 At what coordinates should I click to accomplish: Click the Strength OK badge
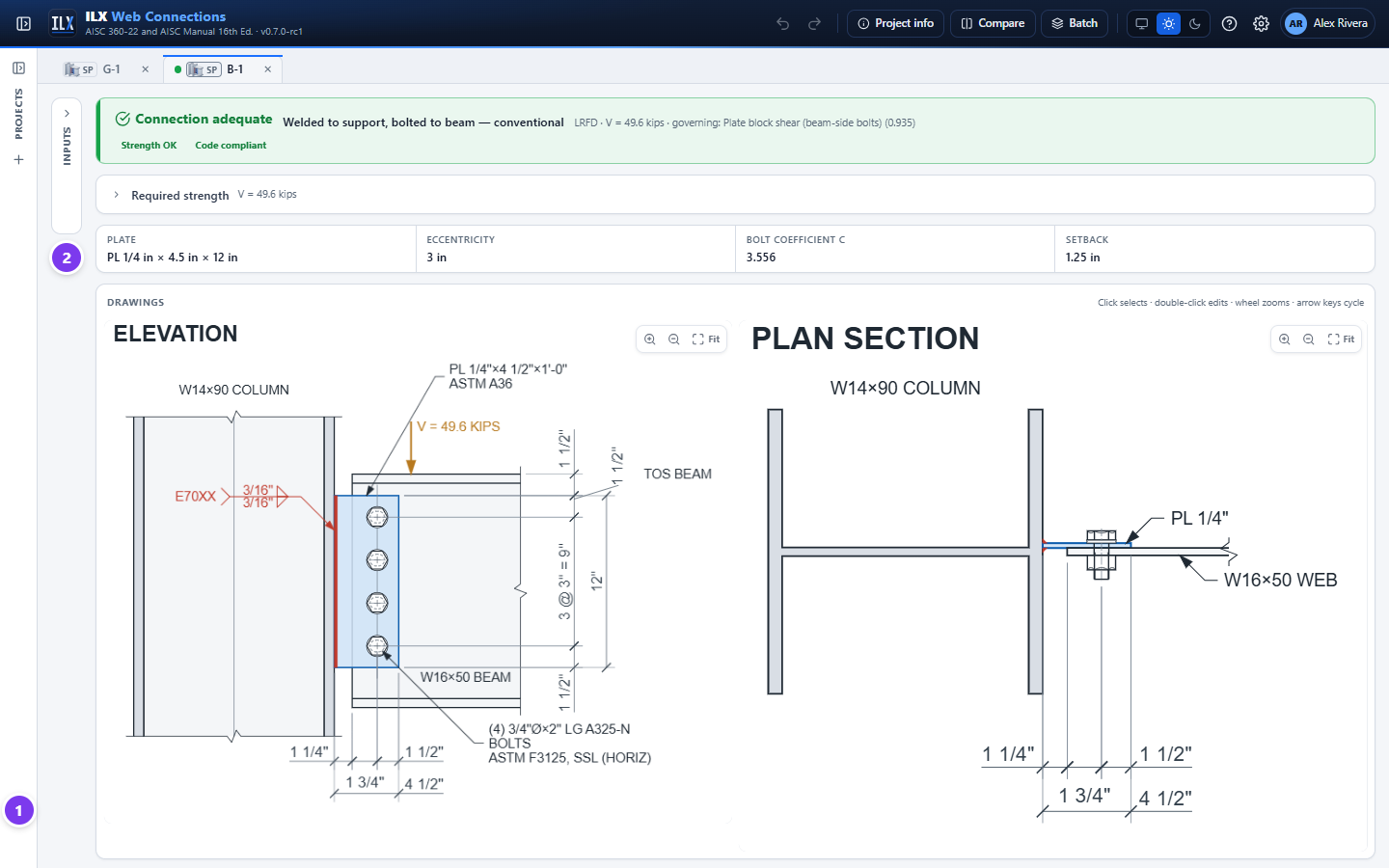(x=149, y=146)
